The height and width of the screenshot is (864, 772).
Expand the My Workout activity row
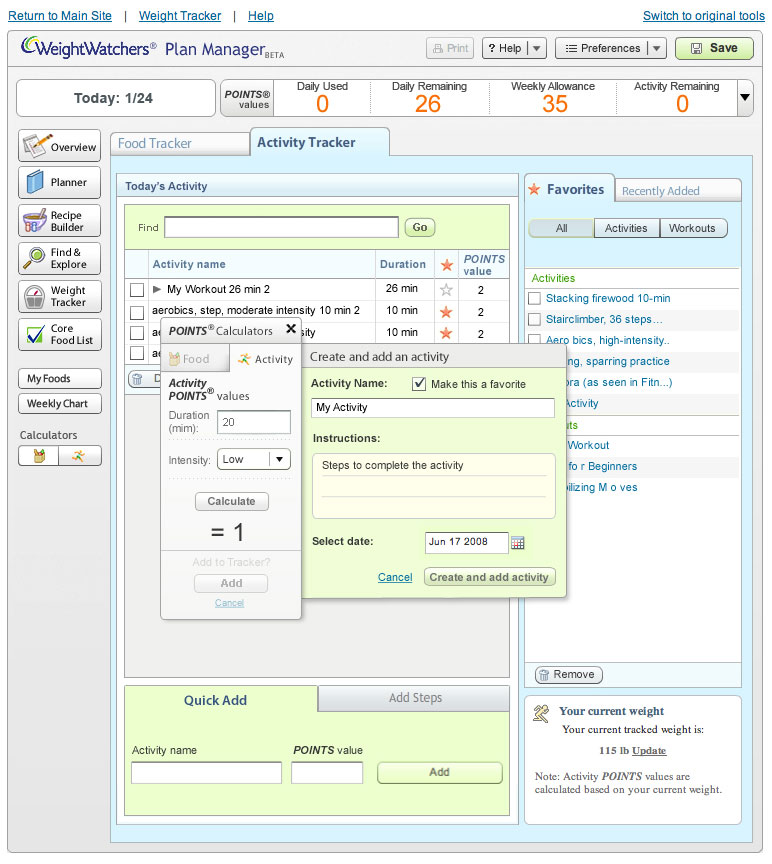157,290
